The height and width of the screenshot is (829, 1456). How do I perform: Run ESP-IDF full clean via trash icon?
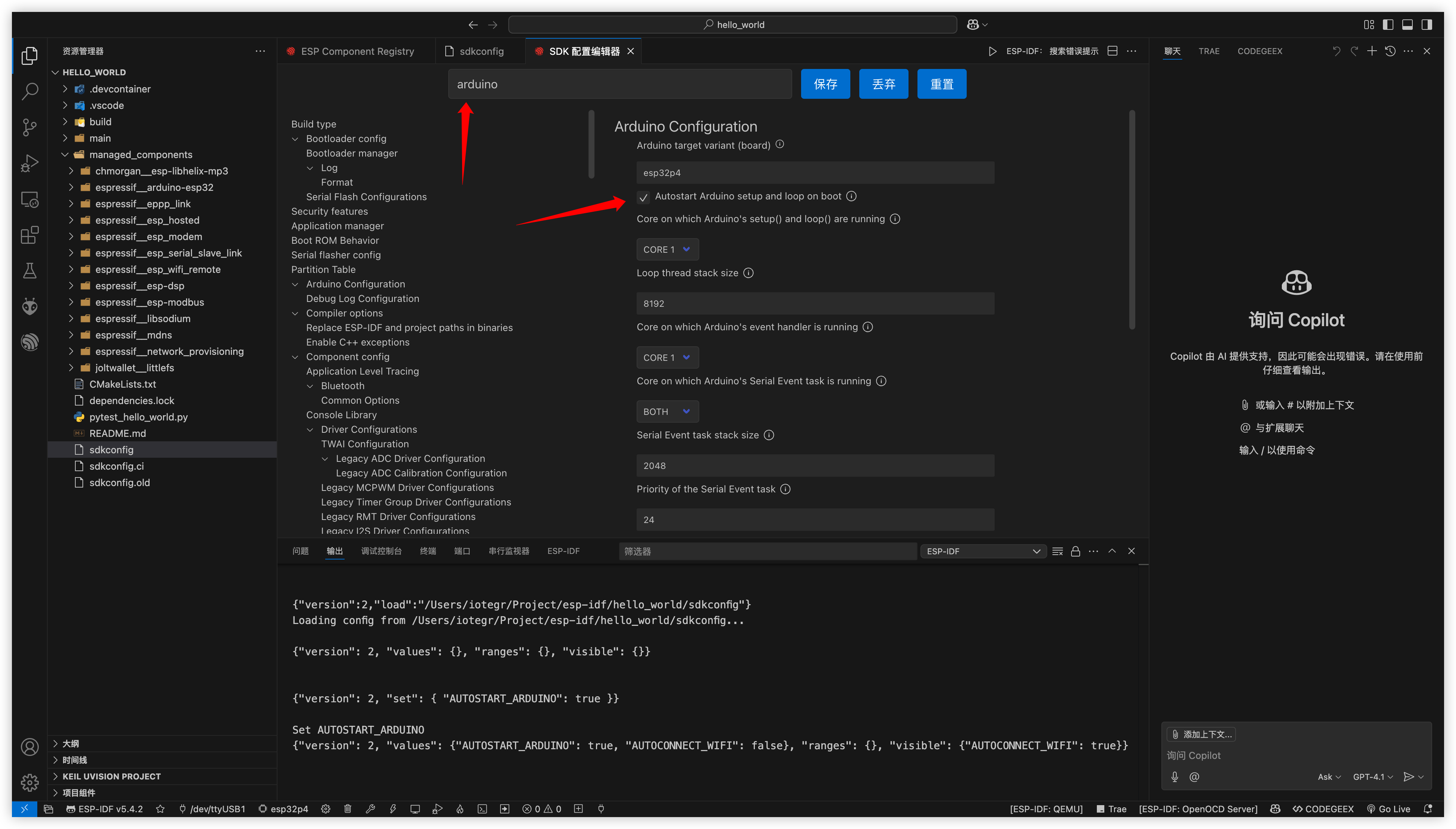point(348,808)
